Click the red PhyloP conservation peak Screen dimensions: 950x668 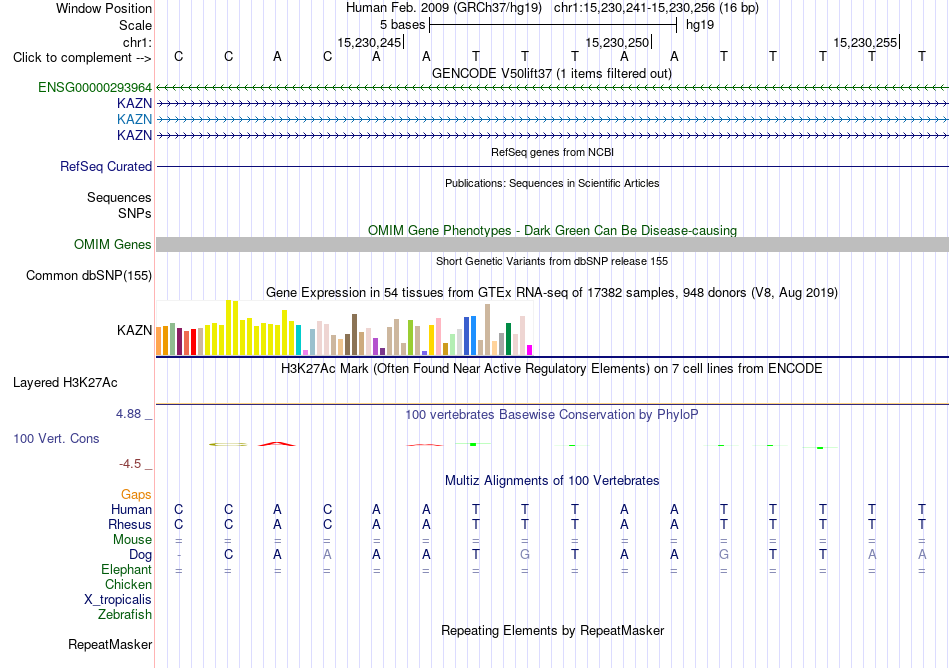277,444
